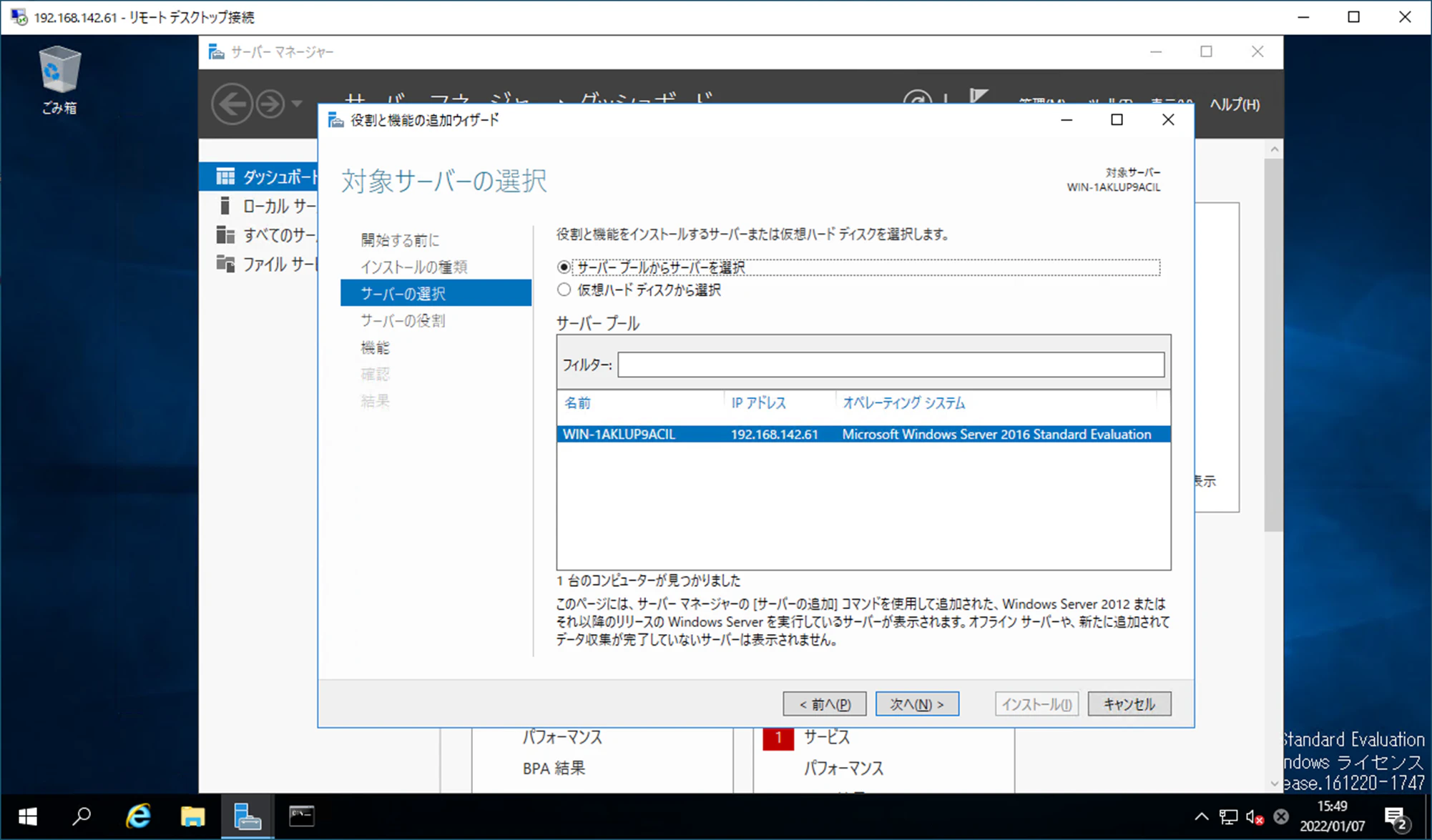Image resolution: width=1432 pixels, height=840 pixels.
Task: Open notifications flag in Server Manager
Action: coord(979,97)
